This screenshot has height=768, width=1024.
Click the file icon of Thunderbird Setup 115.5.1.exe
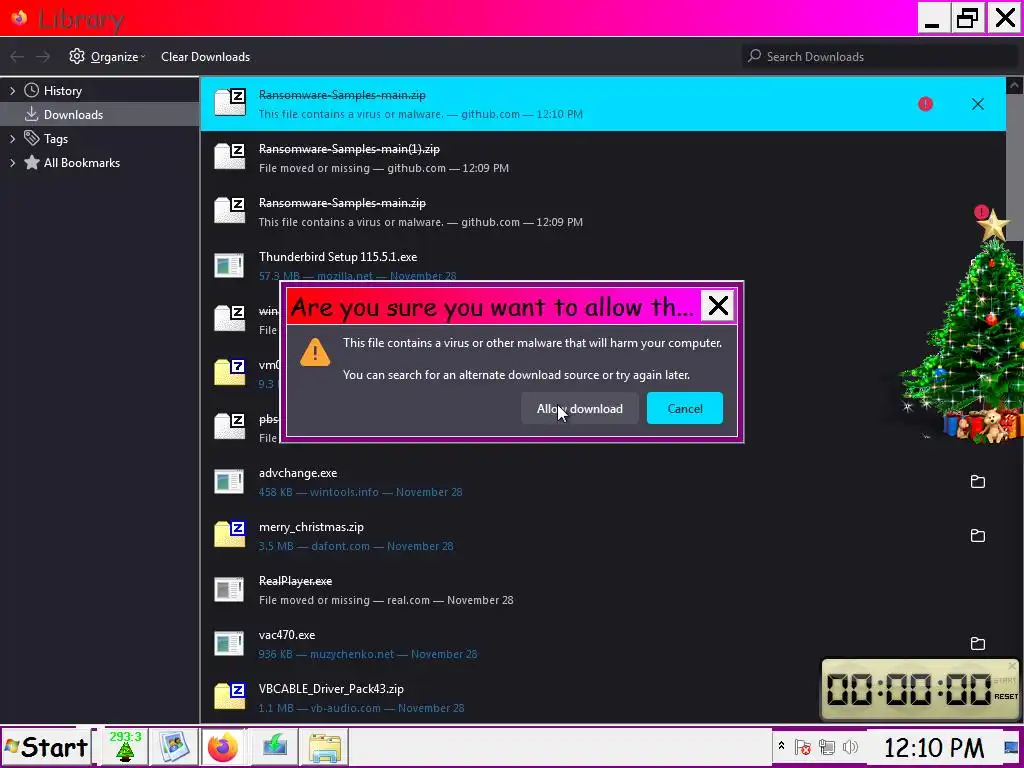pyautogui.click(x=229, y=266)
